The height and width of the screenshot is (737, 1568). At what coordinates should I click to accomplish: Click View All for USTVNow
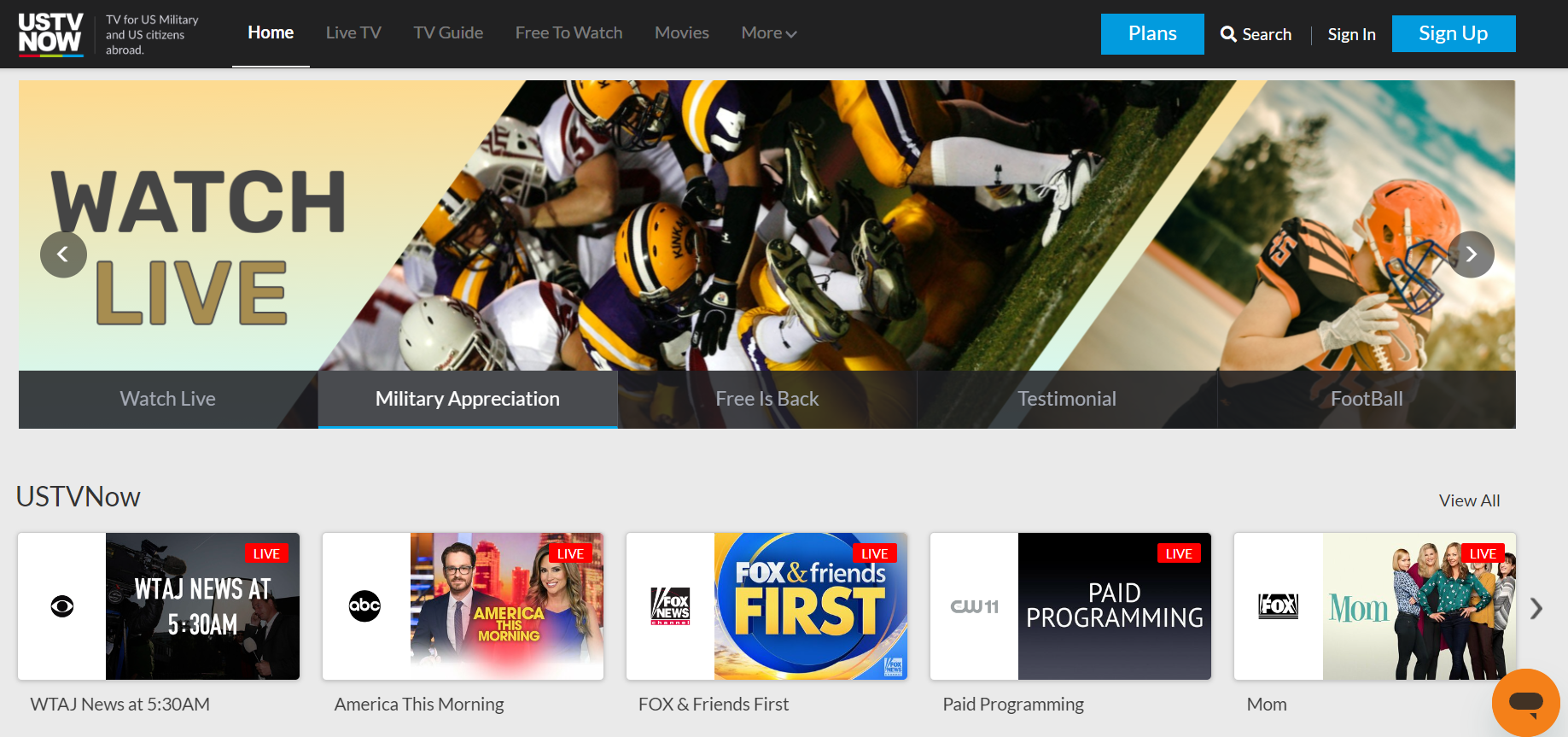tap(1470, 501)
